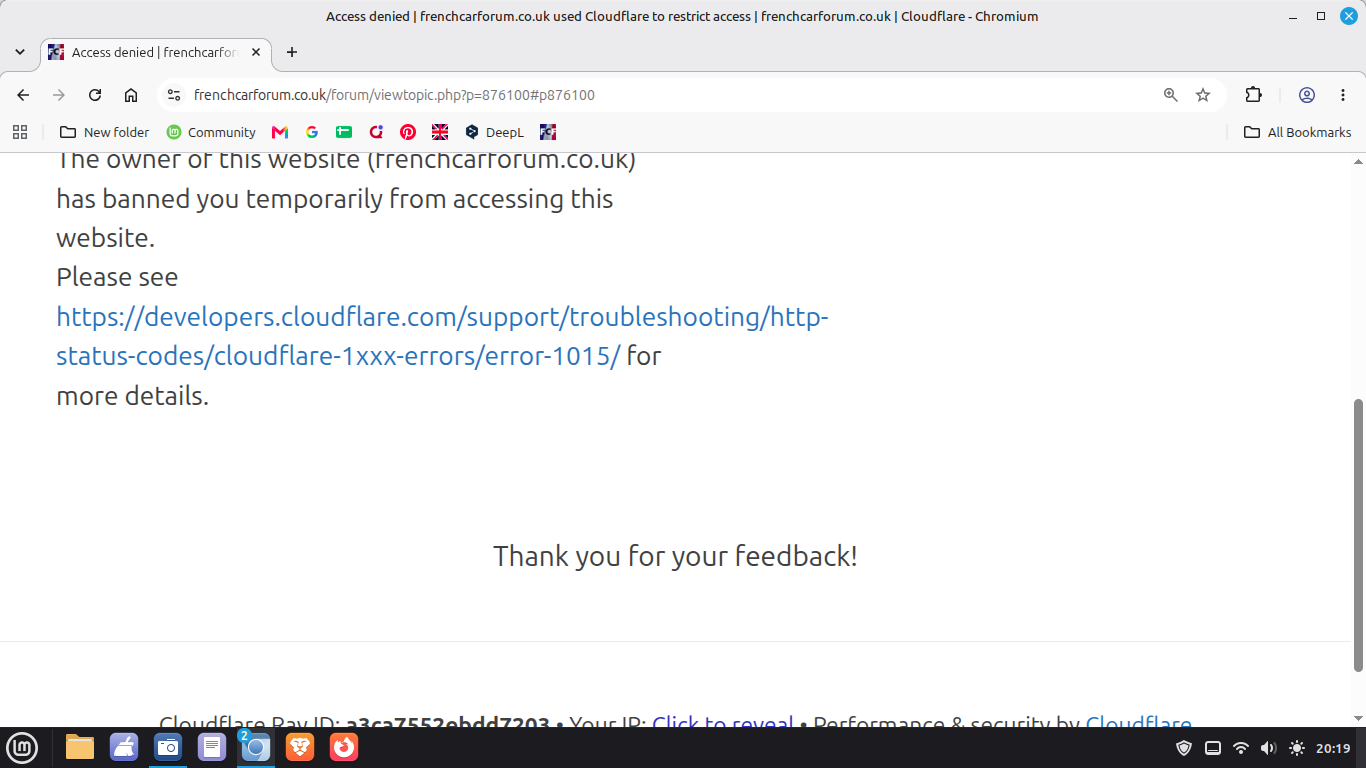Open the calendar from the 20:19 clock
This screenshot has height=768, width=1366.
click(1333, 748)
